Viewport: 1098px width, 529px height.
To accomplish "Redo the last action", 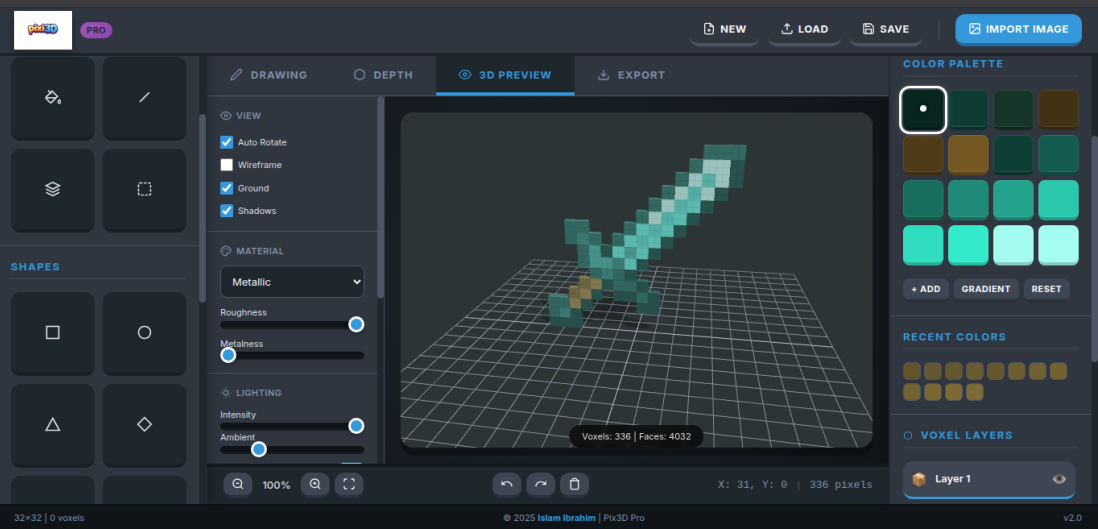I will coord(541,484).
